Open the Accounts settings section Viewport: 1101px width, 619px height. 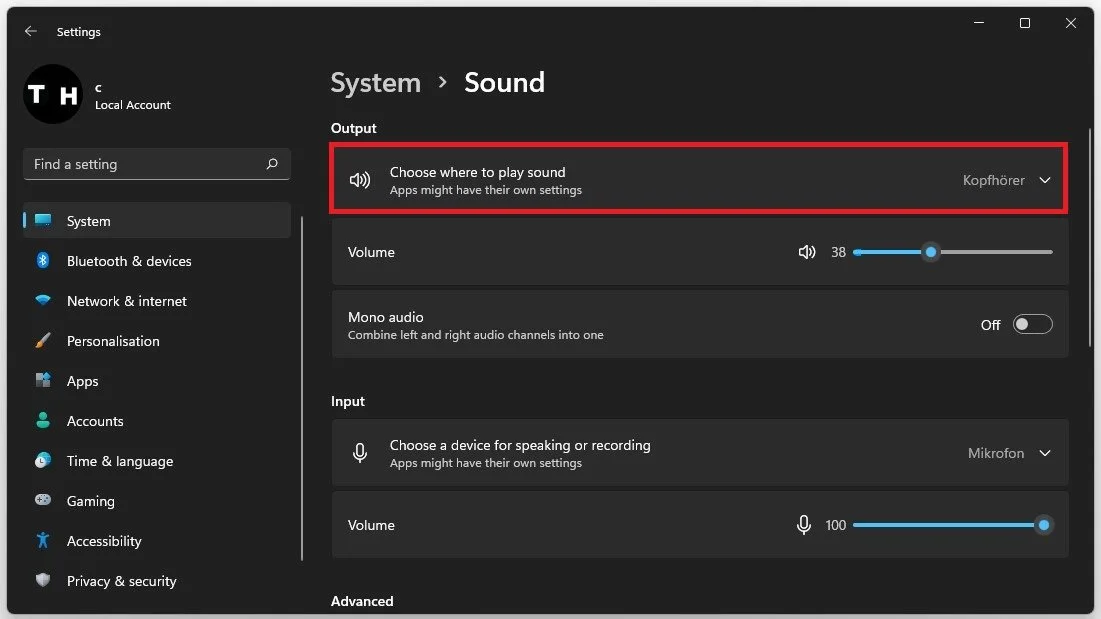(x=95, y=421)
